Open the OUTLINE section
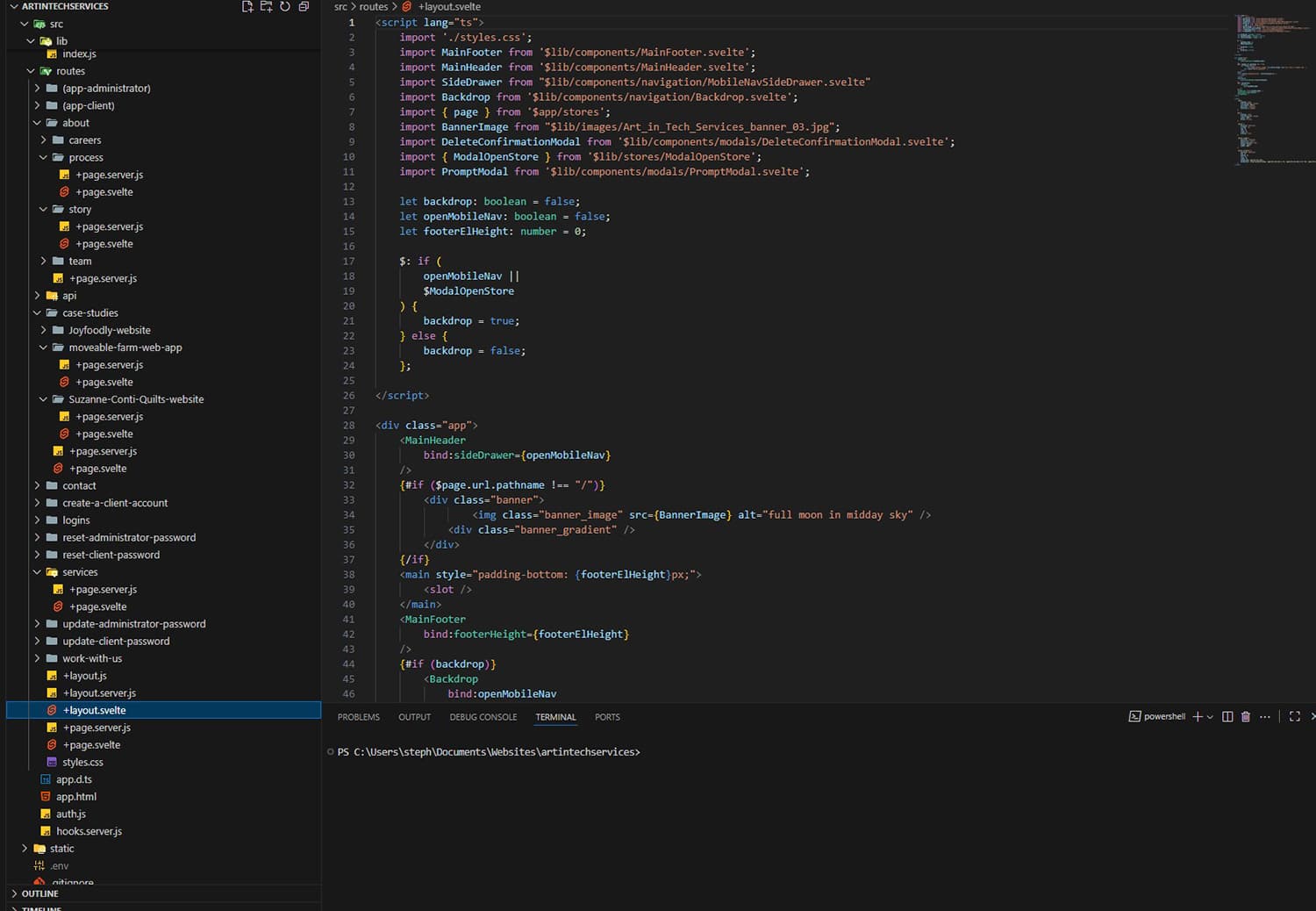 (39, 893)
